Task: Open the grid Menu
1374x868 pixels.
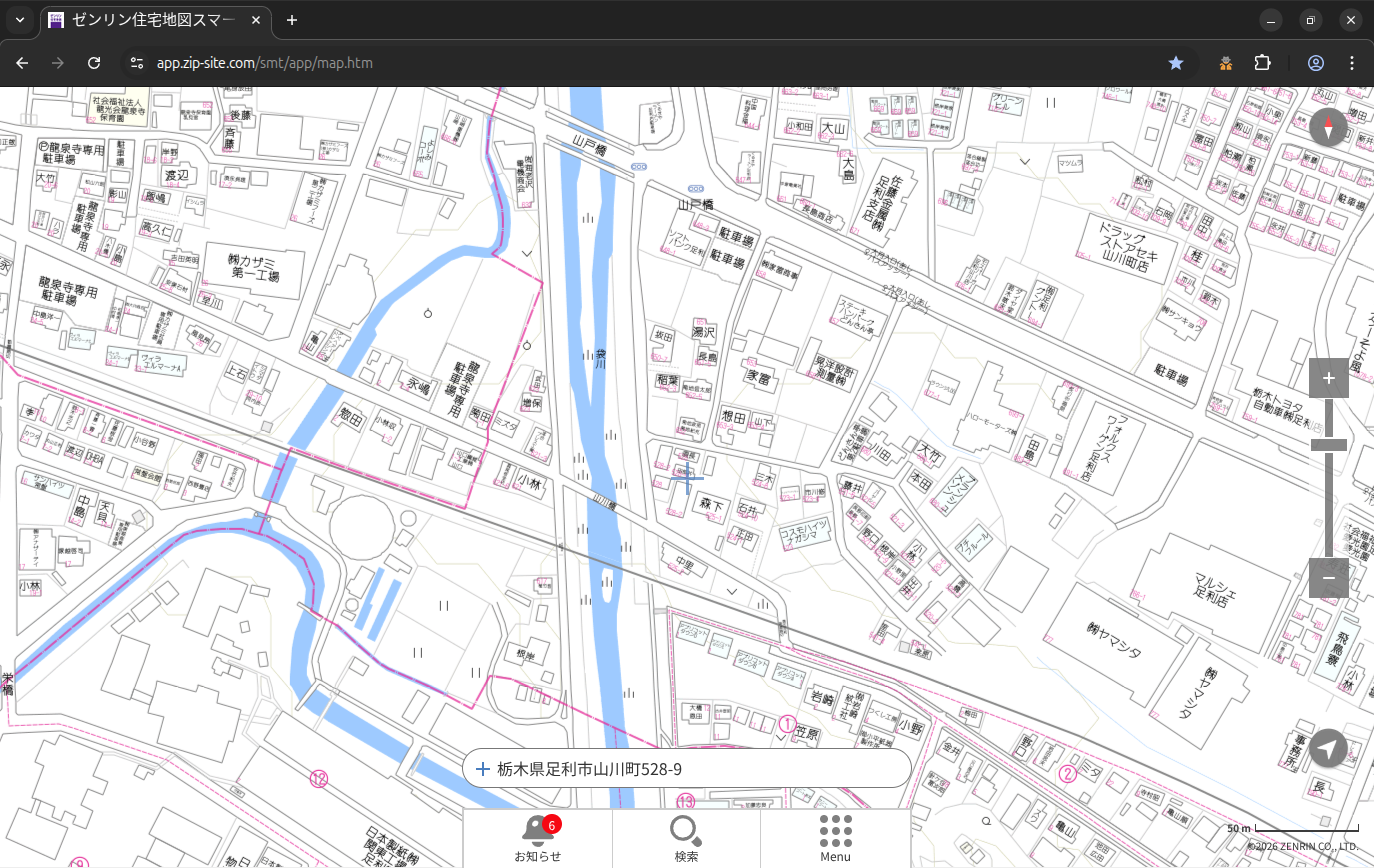Action: click(x=835, y=838)
